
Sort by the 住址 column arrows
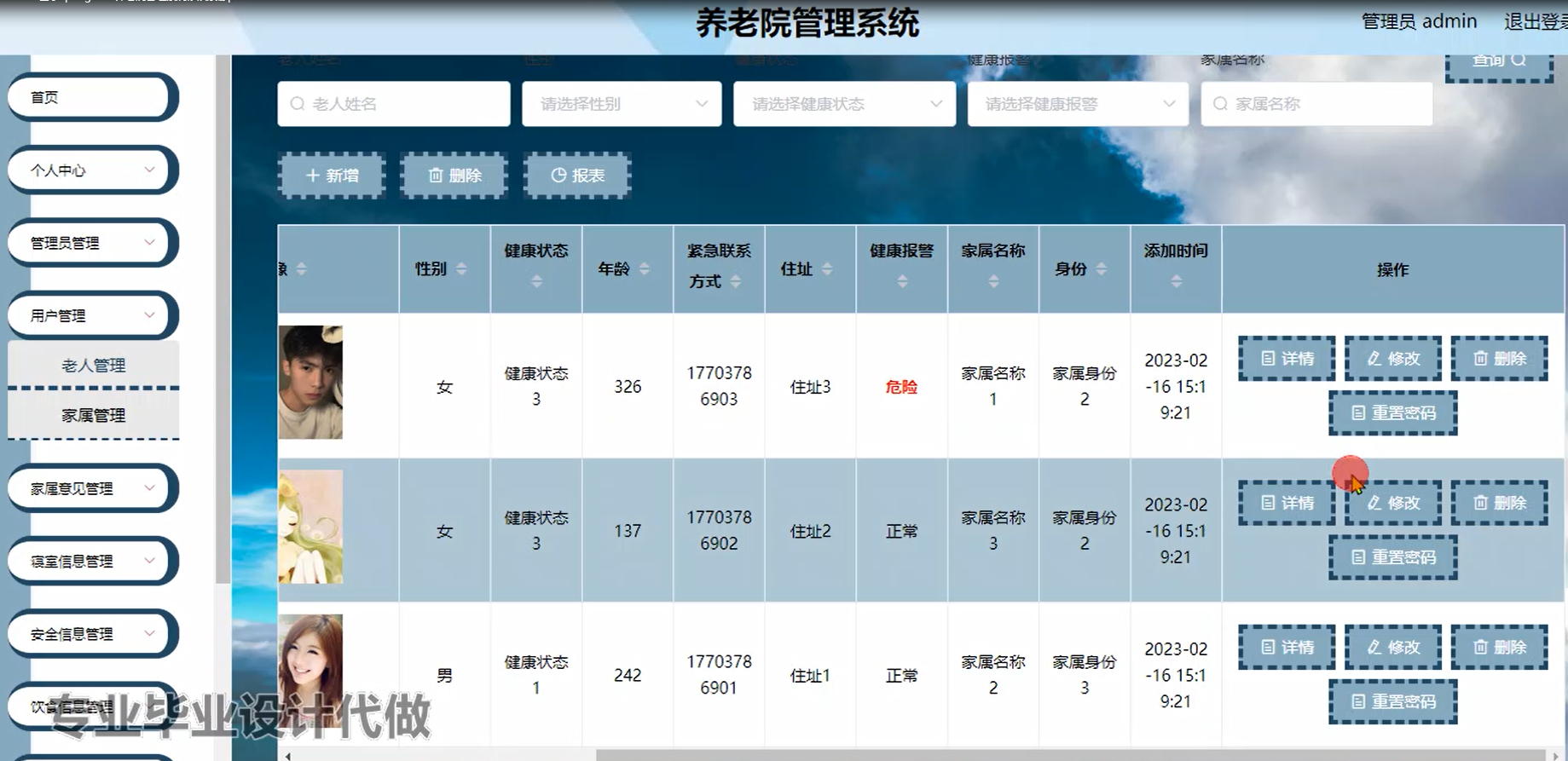pos(827,269)
